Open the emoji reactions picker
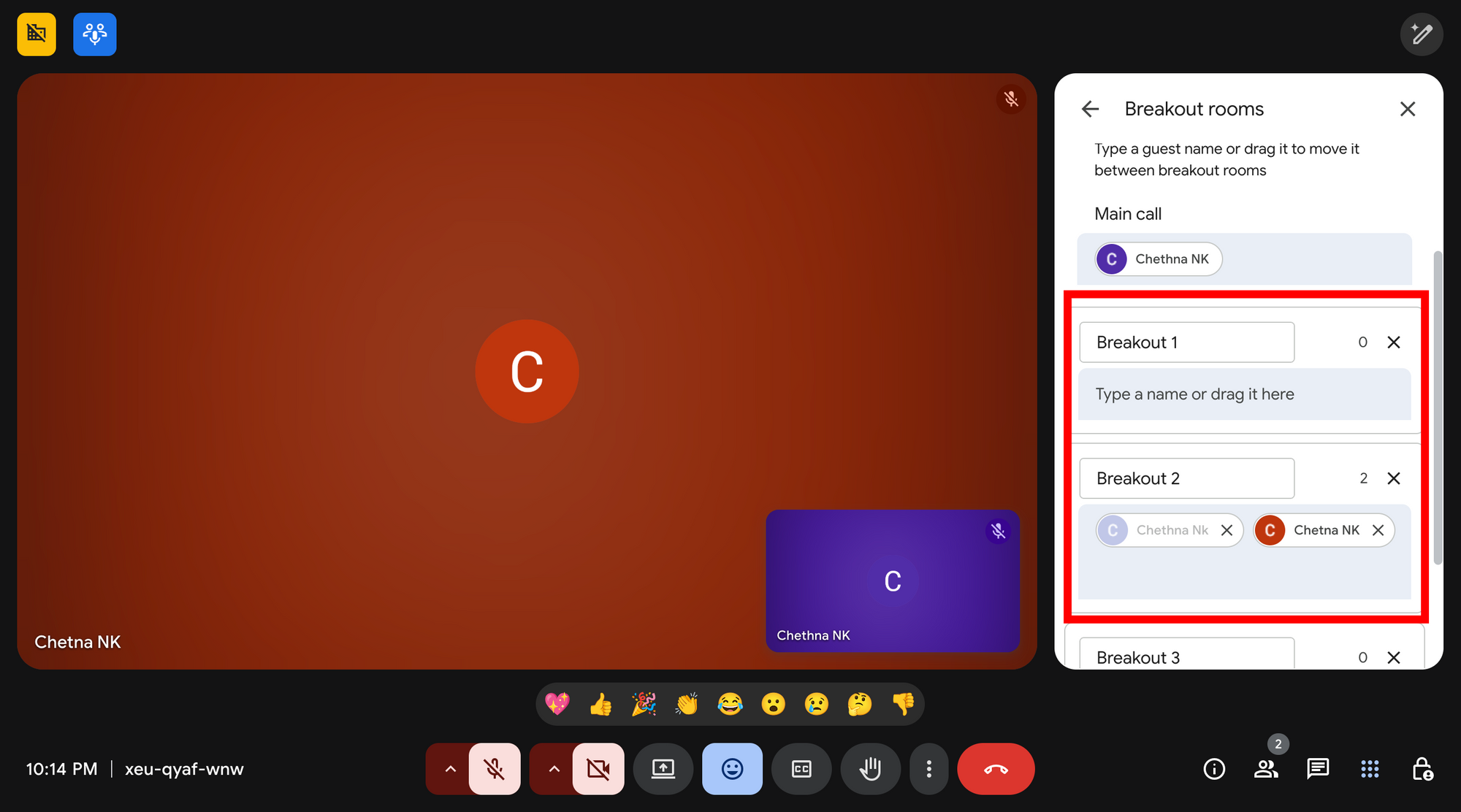The height and width of the screenshot is (812, 1461). click(732, 768)
